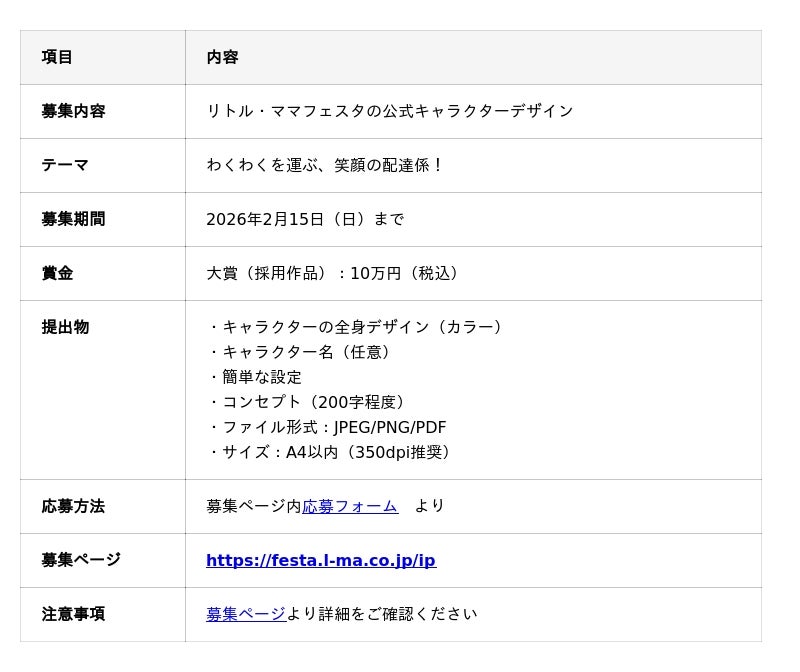Click the 募集期間 row label

[x=73, y=219]
